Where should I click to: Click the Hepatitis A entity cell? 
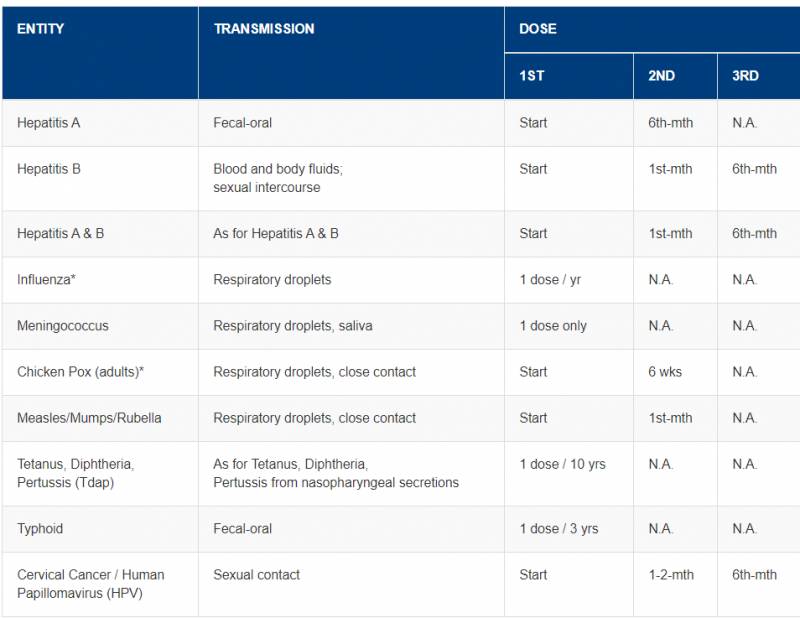point(49,123)
